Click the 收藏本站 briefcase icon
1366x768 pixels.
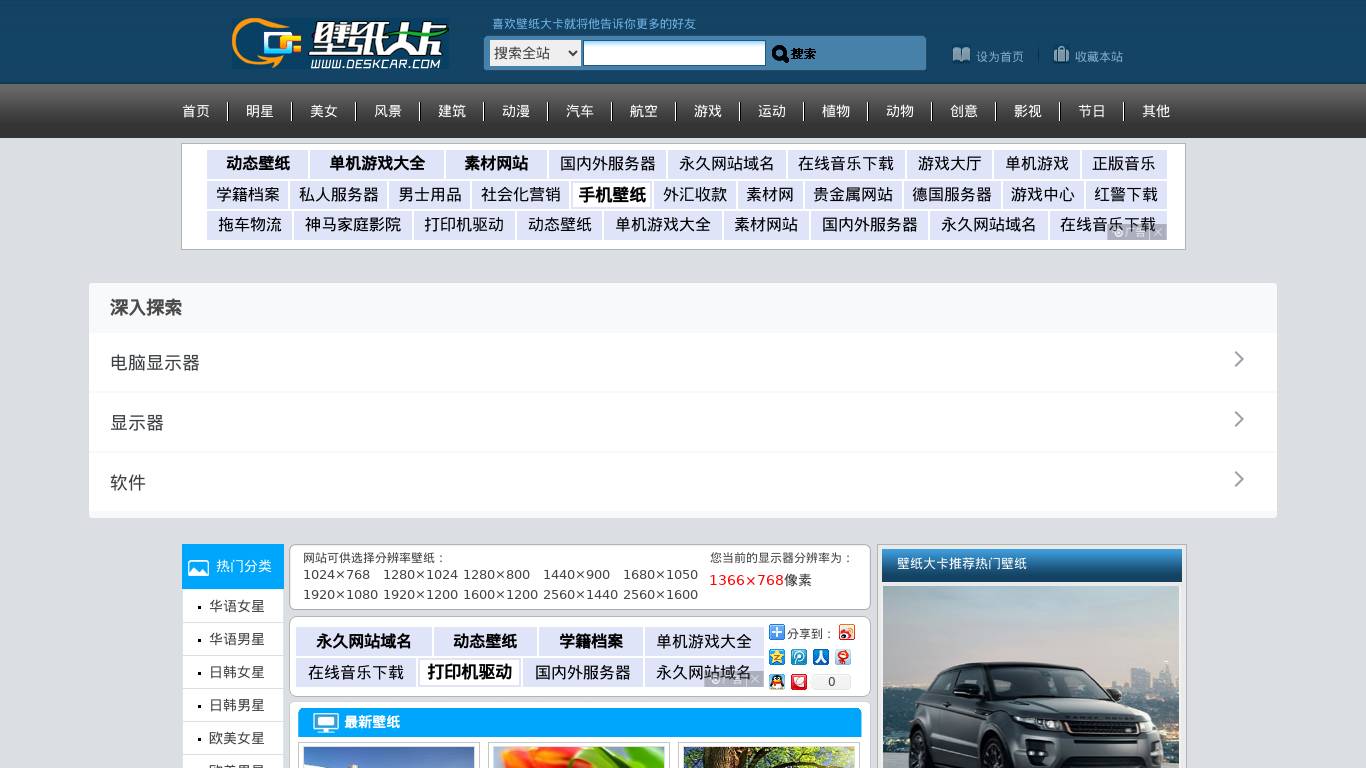1061,55
